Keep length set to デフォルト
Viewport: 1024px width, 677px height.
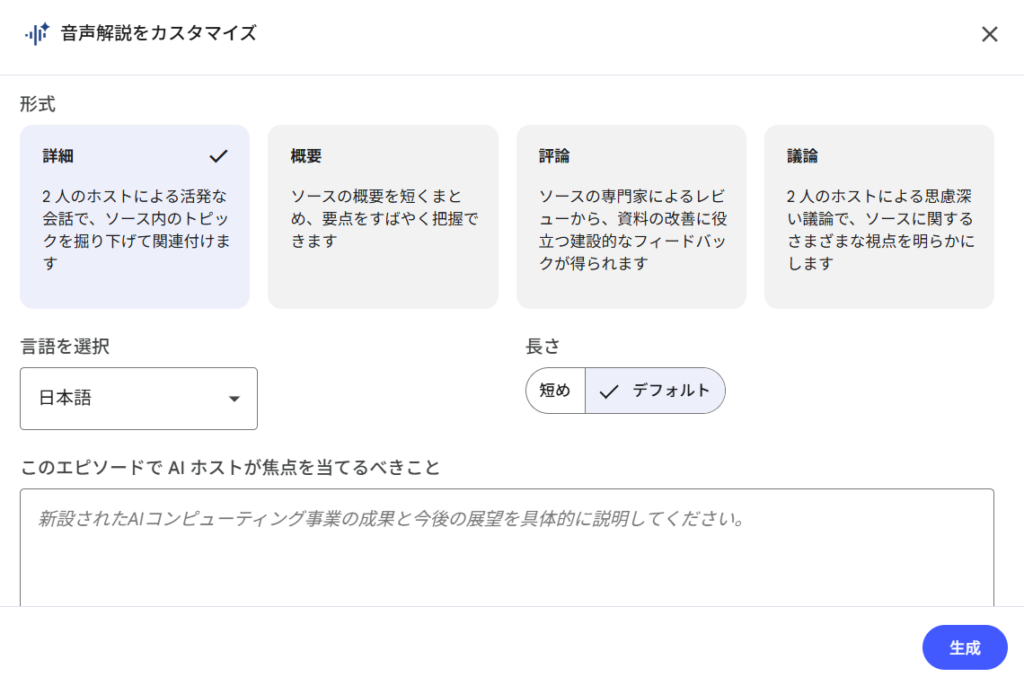point(655,391)
